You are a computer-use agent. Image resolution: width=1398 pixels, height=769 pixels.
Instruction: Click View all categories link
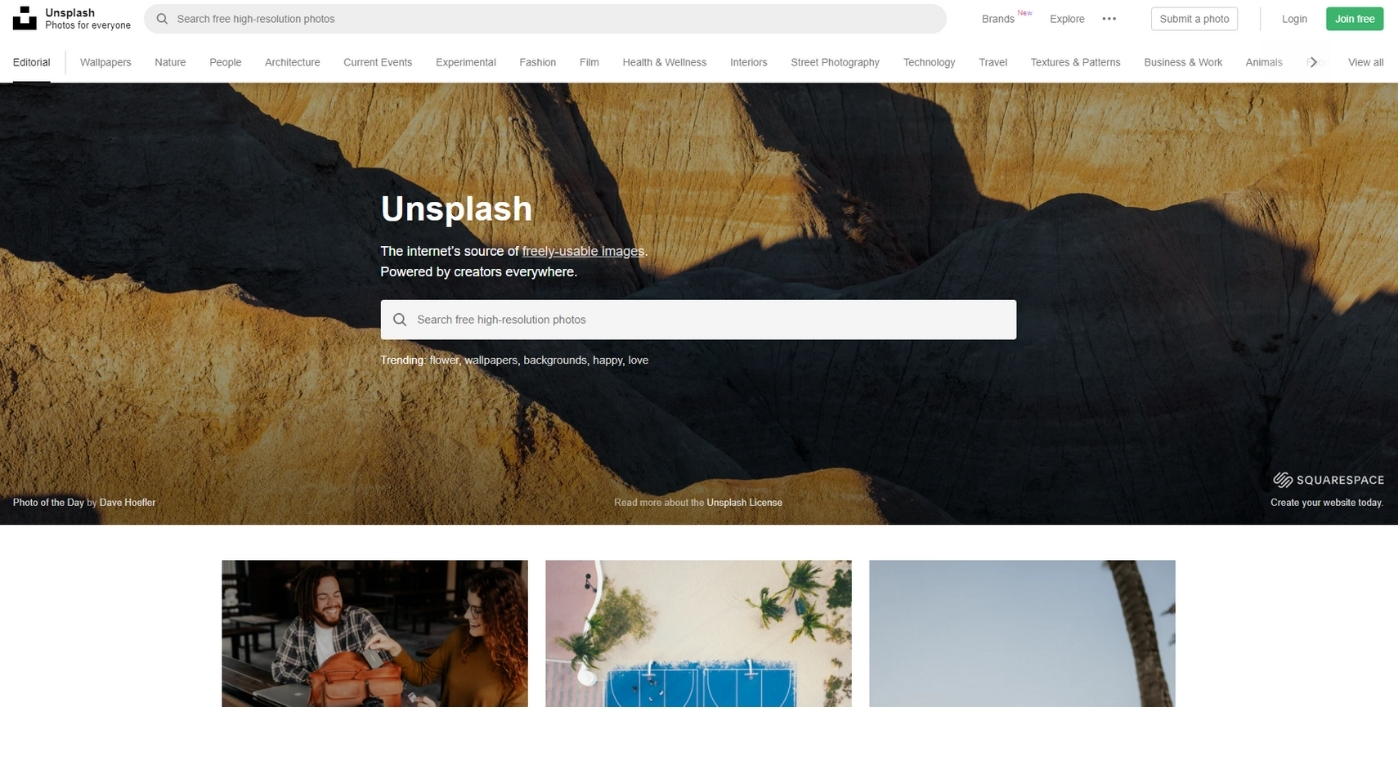[1365, 62]
